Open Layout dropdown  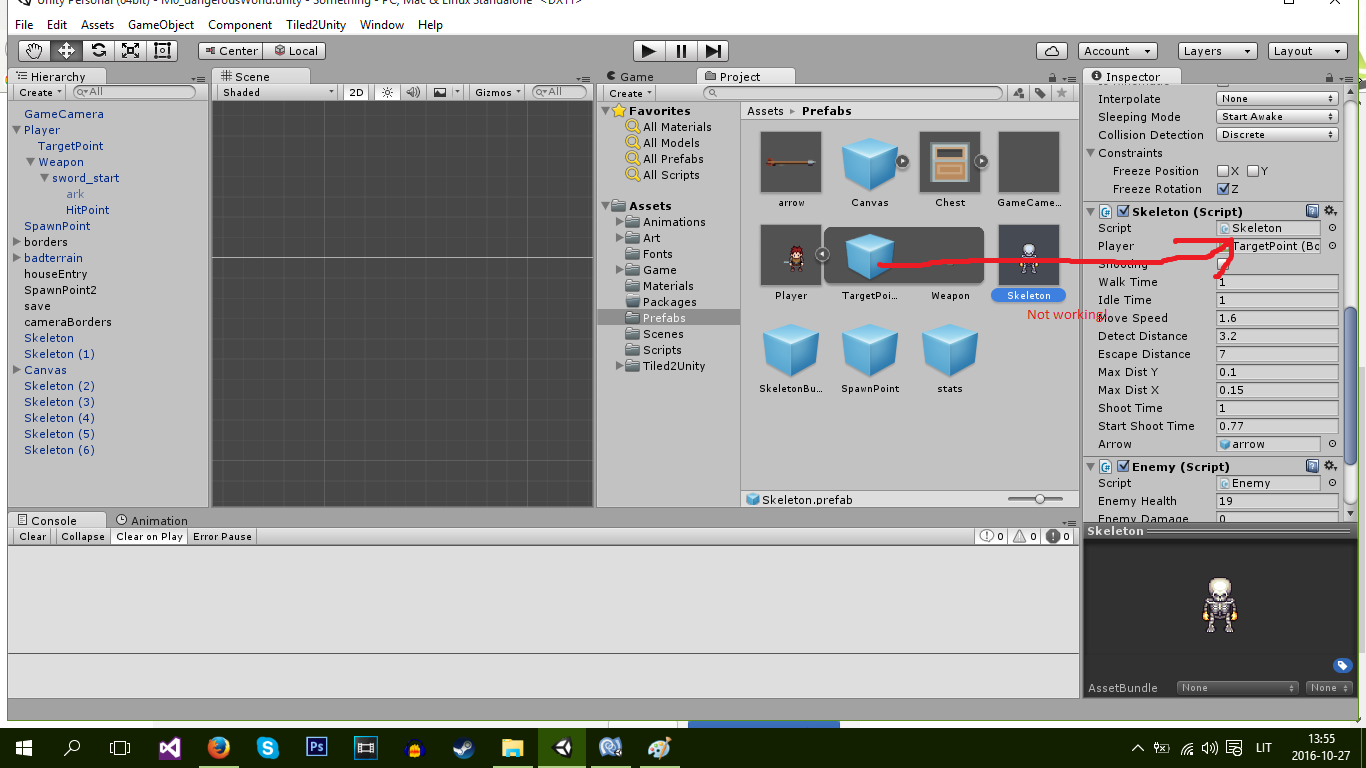pyautogui.click(x=1307, y=51)
